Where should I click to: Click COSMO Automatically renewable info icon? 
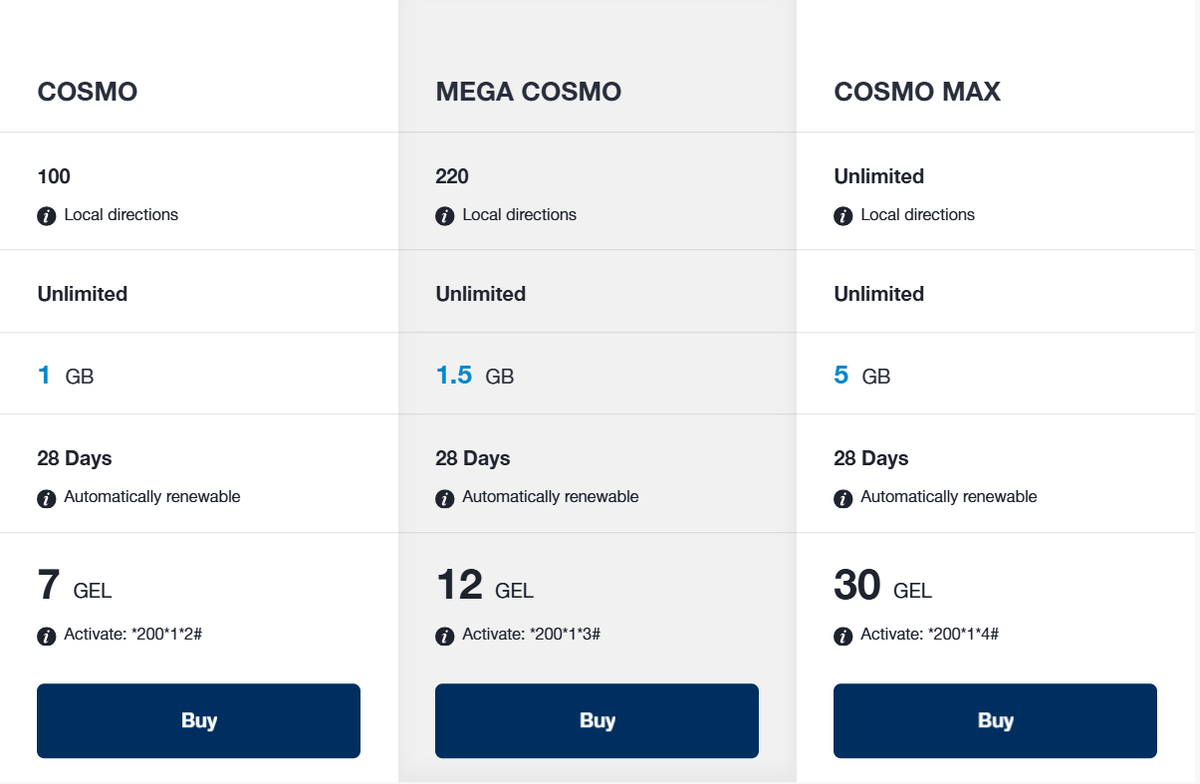point(46,498)
